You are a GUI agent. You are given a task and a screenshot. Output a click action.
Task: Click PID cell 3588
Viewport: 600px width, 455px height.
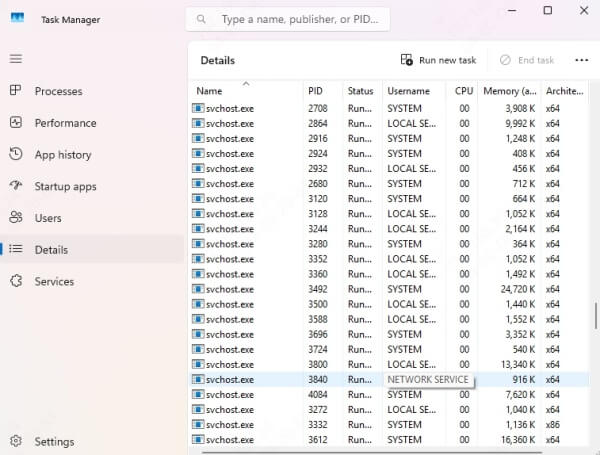(318, 319)
